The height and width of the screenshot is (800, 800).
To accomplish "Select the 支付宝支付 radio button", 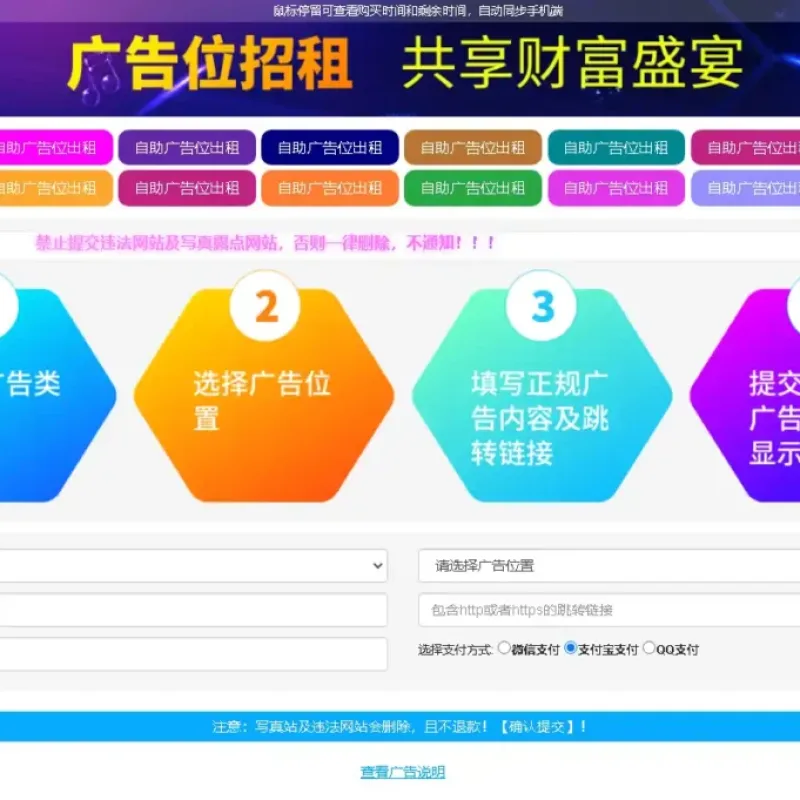I will tap(570, 648).
